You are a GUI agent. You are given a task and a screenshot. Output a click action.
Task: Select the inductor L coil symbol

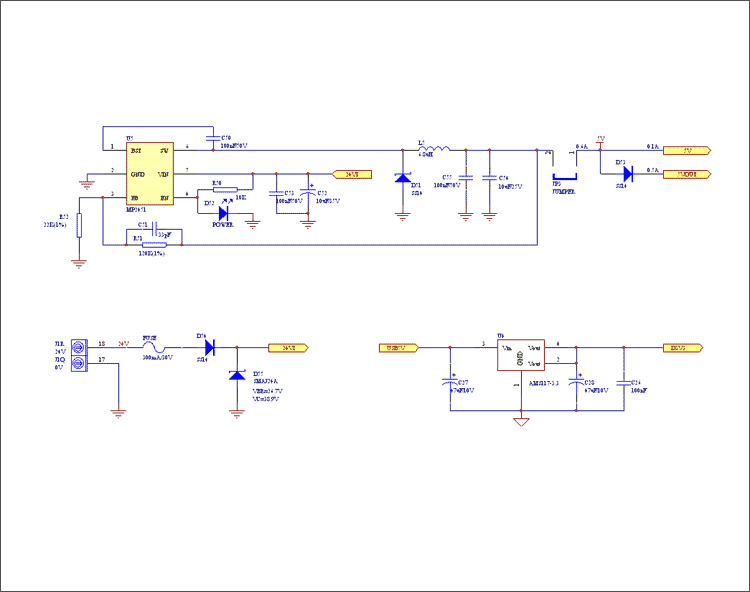click(x=436, y=149)
